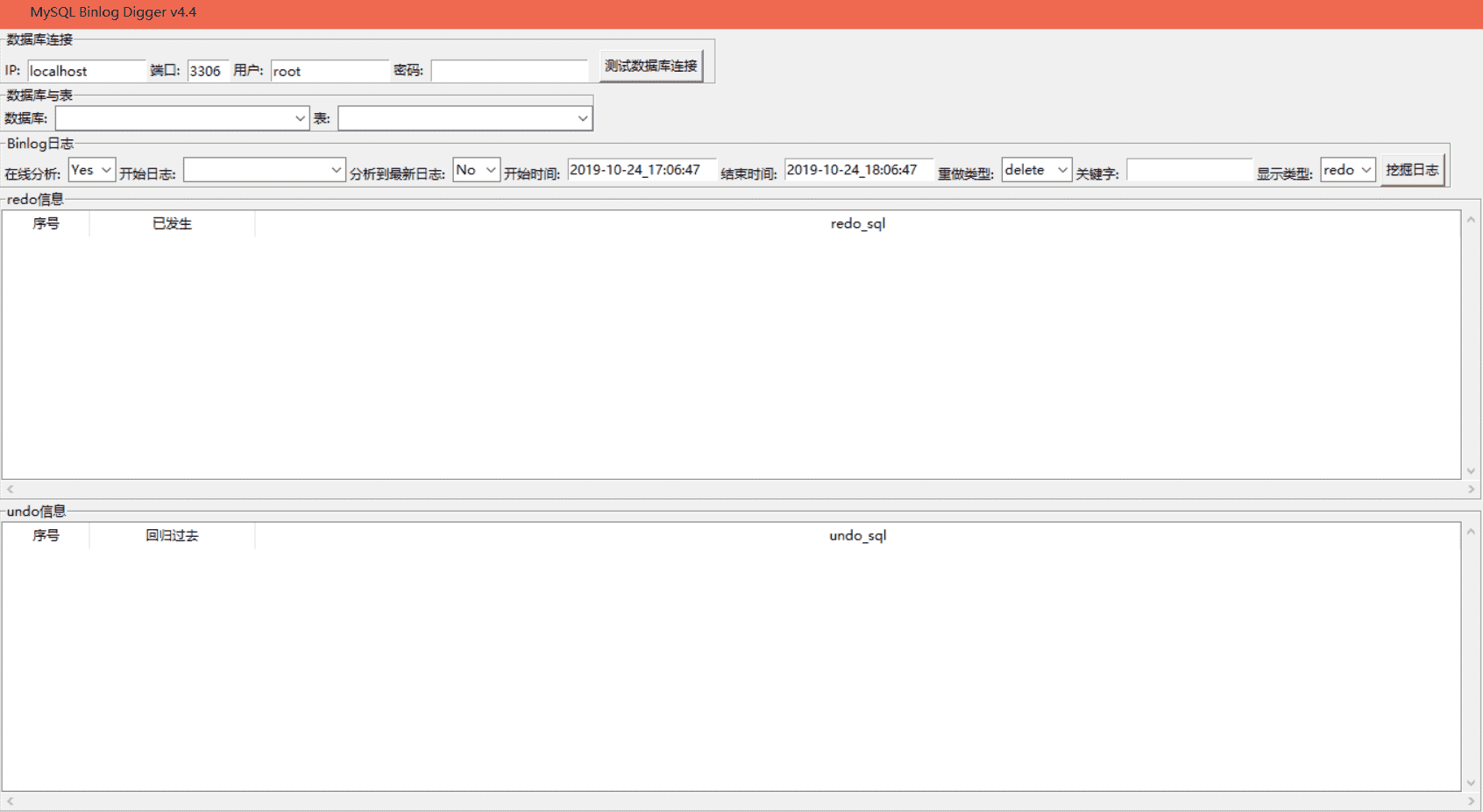Open the 表 table dropdown

click(x=465, y=118)
